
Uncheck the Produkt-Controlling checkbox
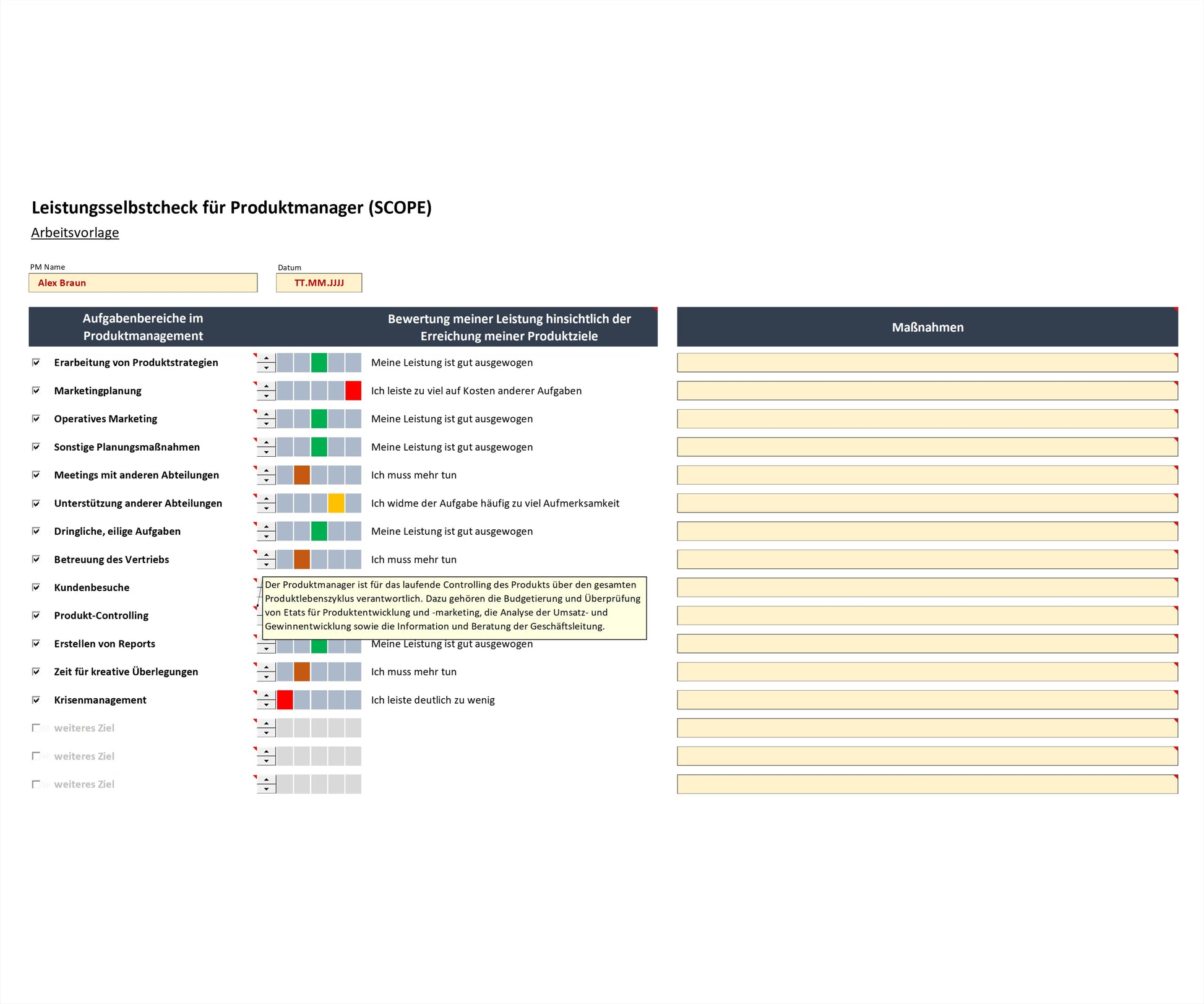pos(36,615)
